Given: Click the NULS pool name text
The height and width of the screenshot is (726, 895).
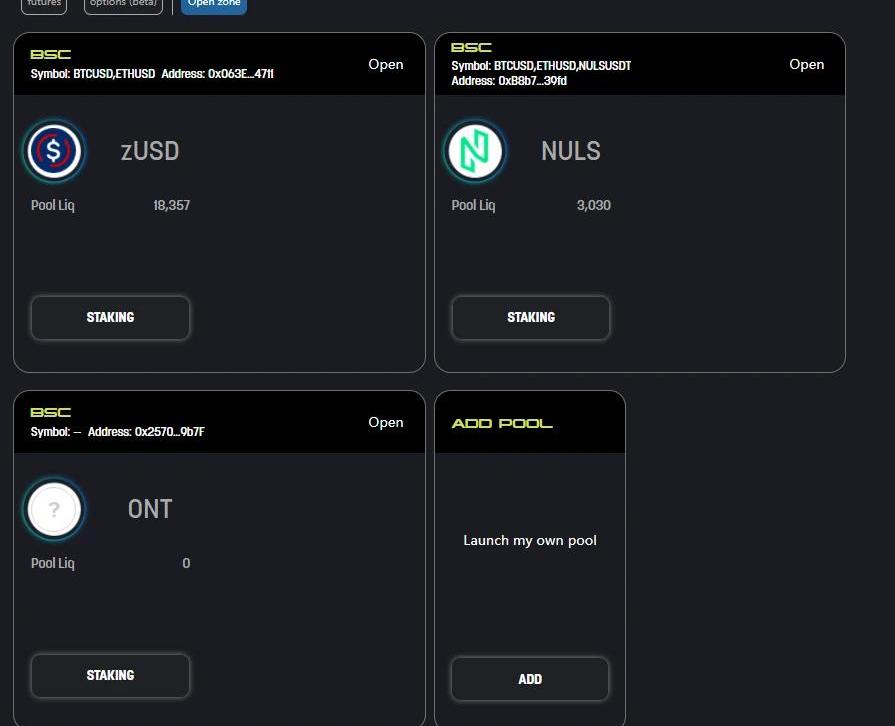Looking at the screenshot, I should [x=571, y=152].
